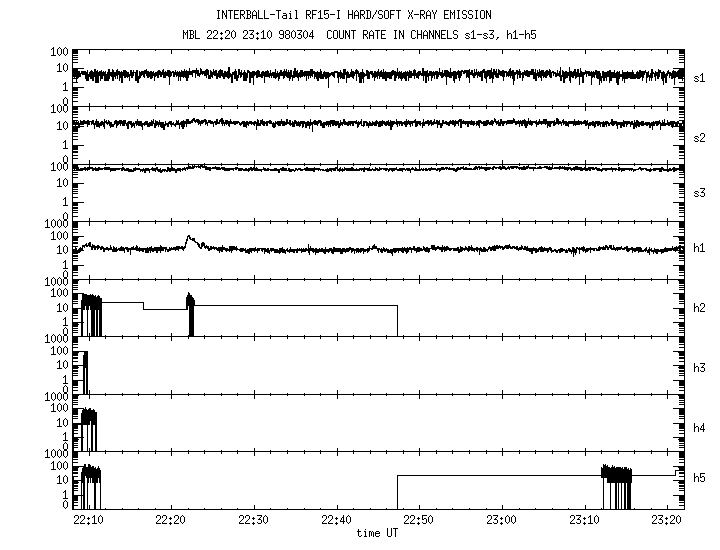Select the h5 channel label
The height and width of the screenshot is (550, 720).
tap(700, 478)
